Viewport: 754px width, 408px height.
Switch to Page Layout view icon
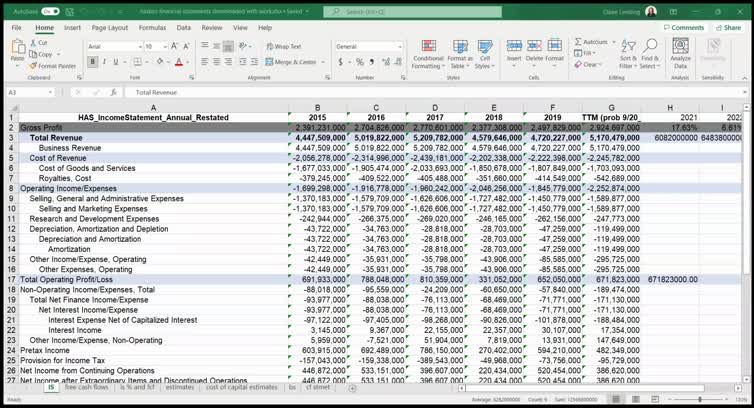tap(635, 399)
